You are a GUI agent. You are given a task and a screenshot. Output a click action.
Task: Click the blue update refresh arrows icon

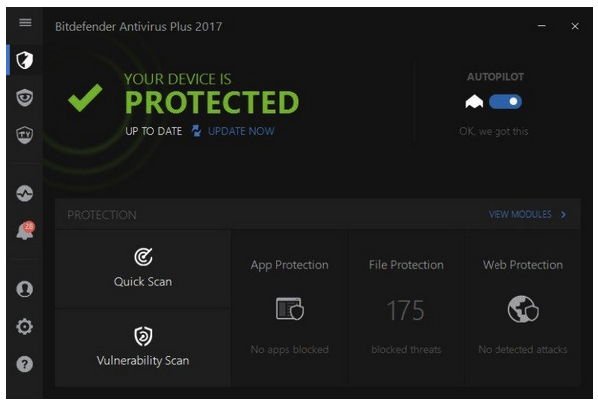coord(196,131)
